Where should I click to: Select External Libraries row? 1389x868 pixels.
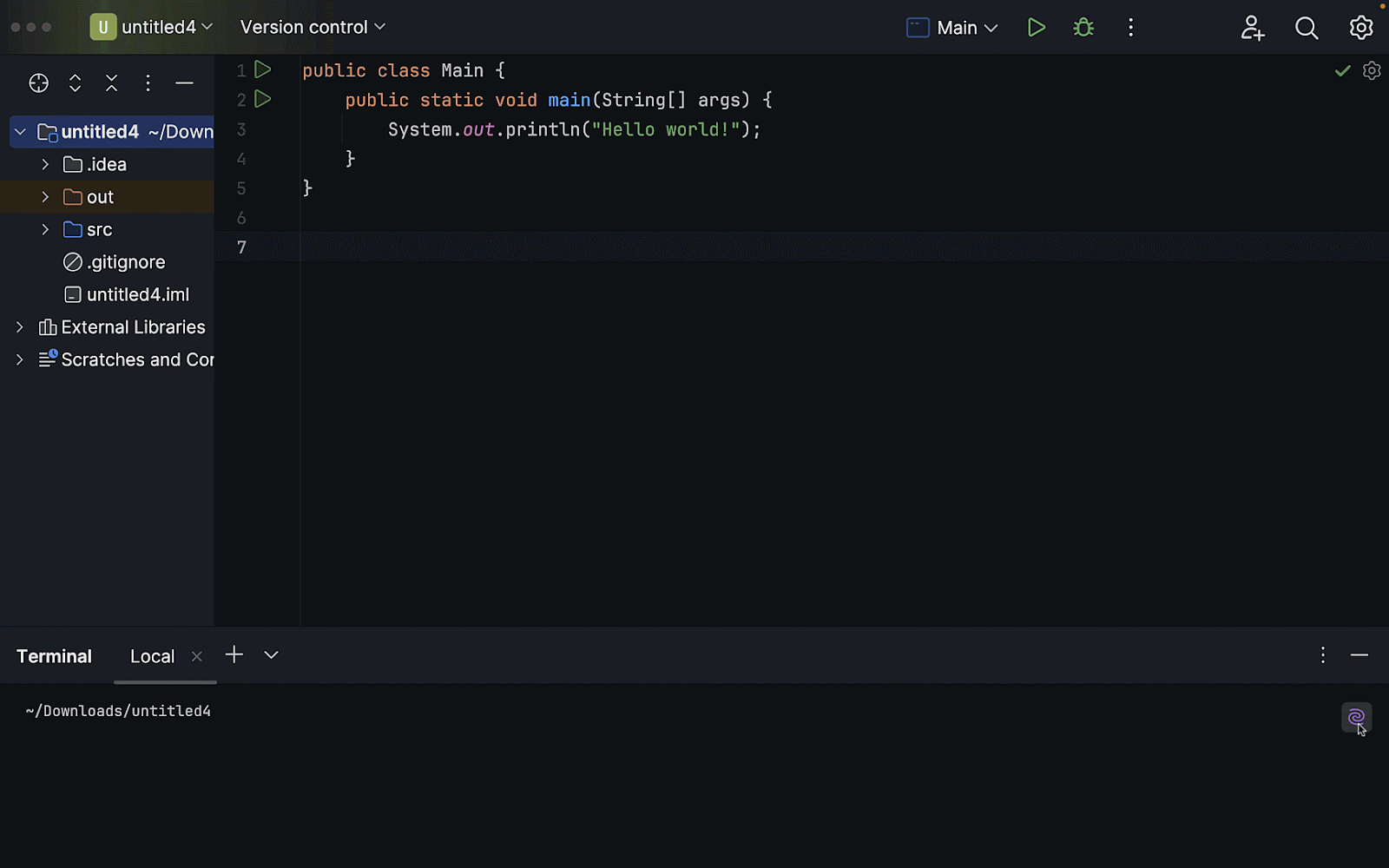[107, 327]
